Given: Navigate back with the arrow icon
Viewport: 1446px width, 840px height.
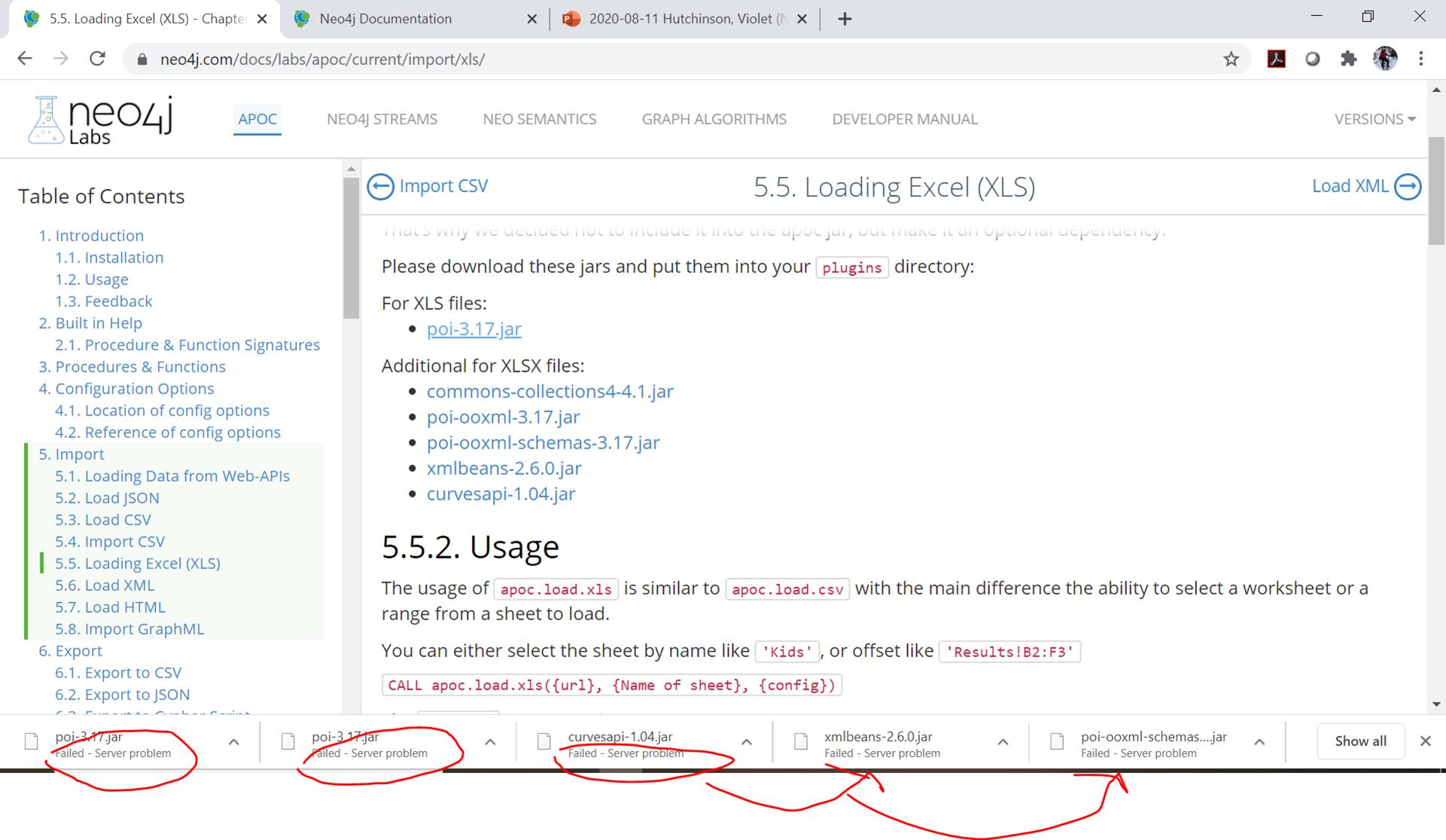Looking at the screenshot, I should 25,58.
